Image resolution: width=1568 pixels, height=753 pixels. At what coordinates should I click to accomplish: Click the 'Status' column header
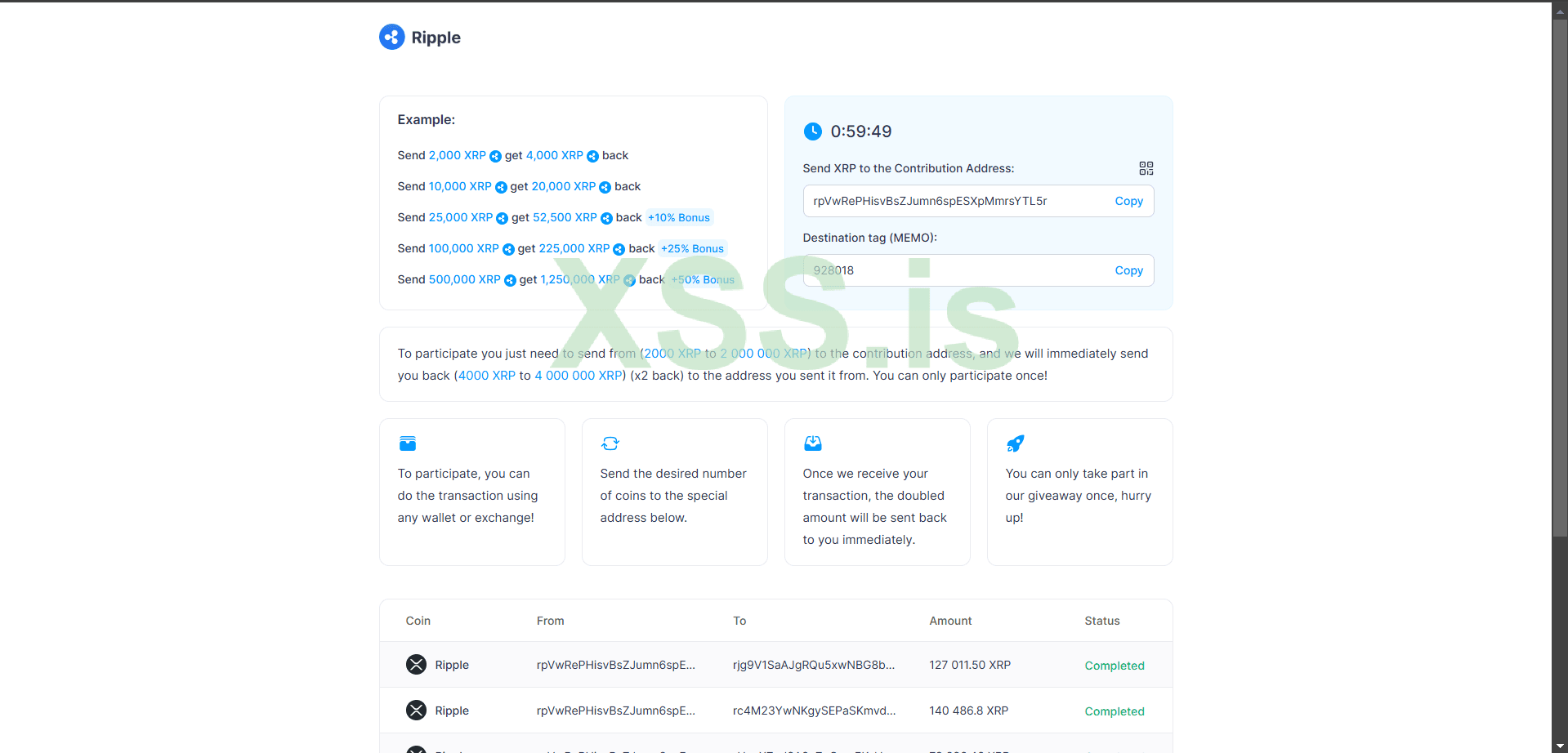click(x=1102, y=621)
